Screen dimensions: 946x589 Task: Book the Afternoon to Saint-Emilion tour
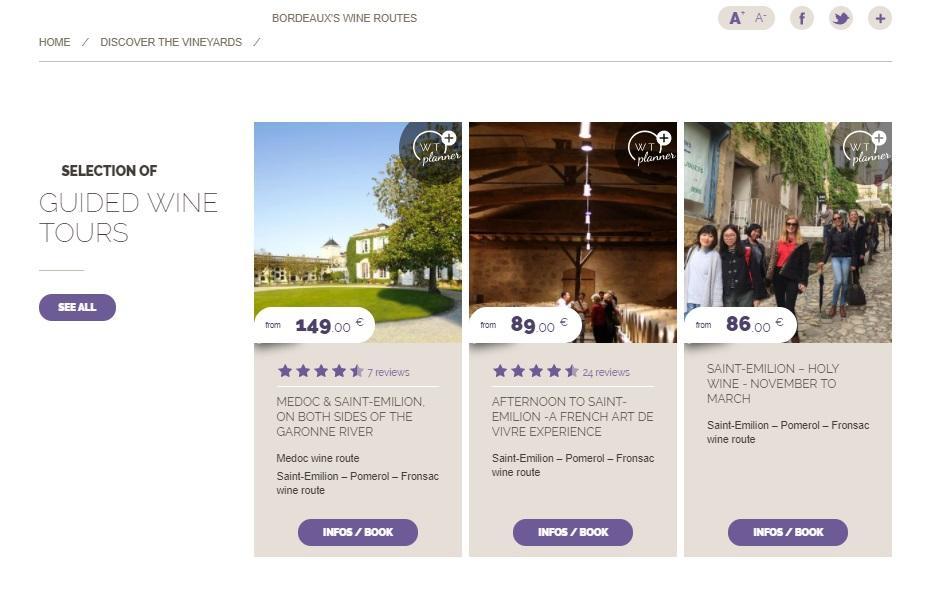(x=572, y=532)
